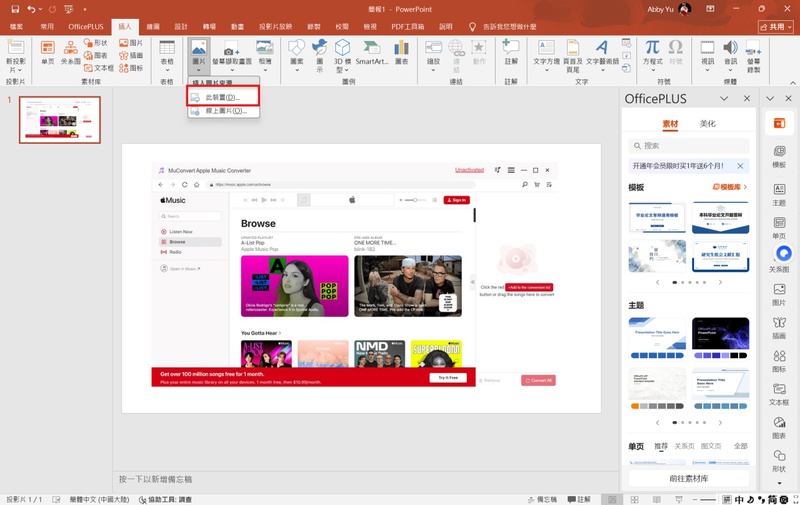The height and width of the screenshot is (505, 800).
Task: Open OfficePLUS pane options chevron
Action: [724, 98]
